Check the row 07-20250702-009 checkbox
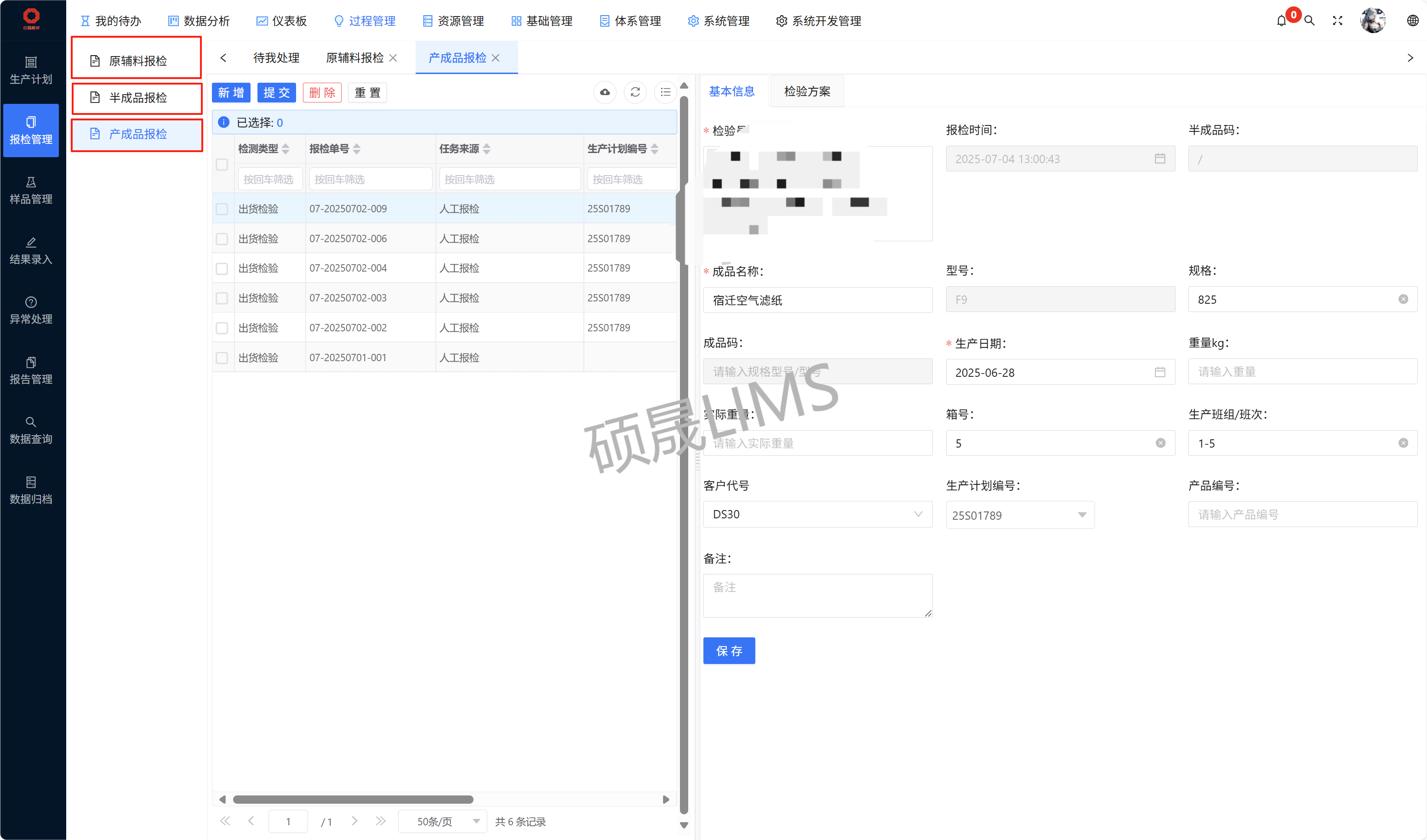Viewport: 1427px width, 840px height. (x=222, y=209)
